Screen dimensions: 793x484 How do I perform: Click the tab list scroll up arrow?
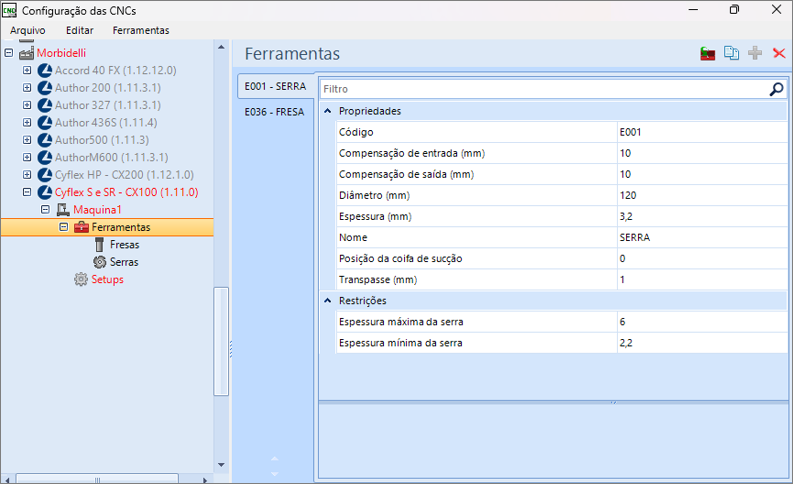click(275, 459)
